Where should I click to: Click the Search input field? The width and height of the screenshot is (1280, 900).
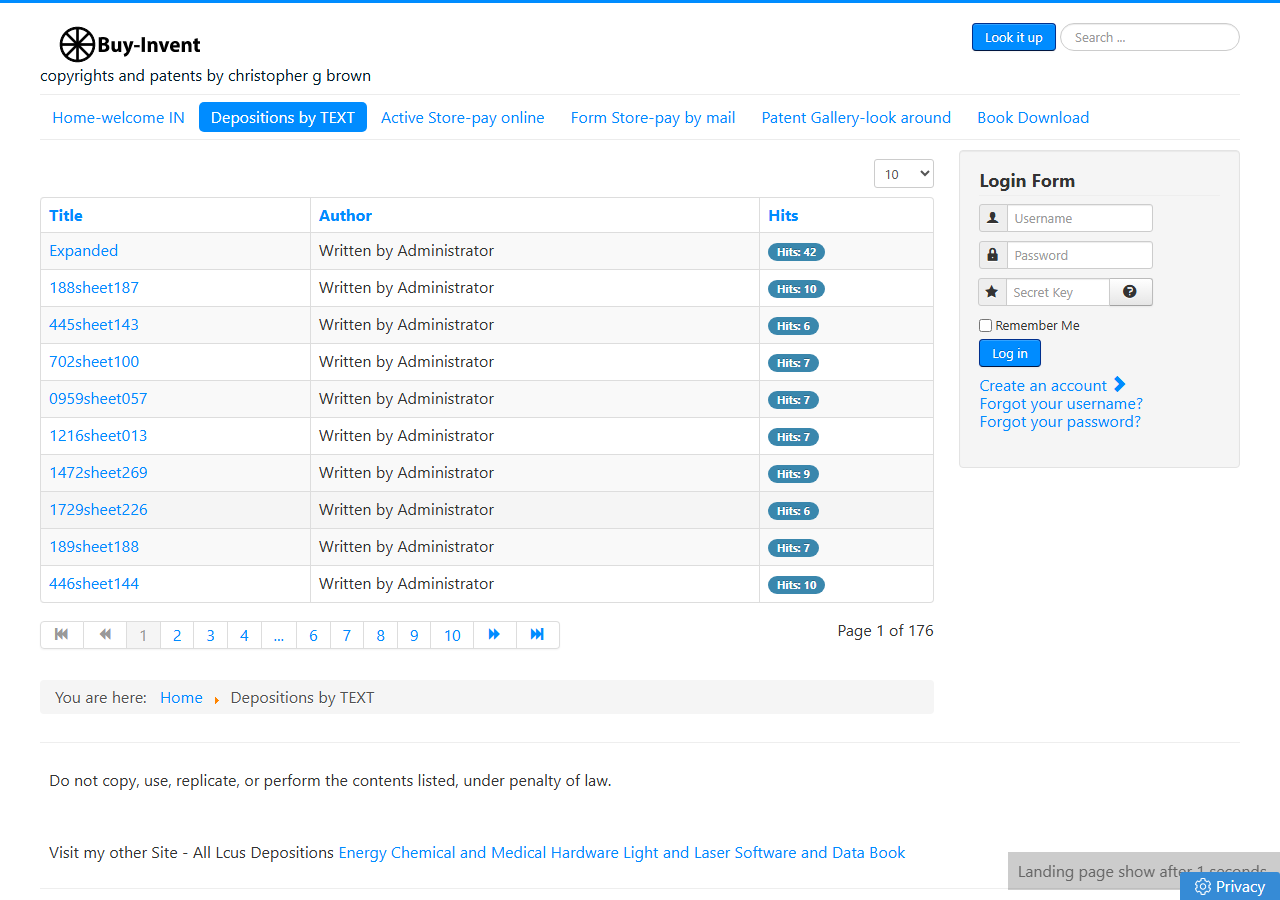1150,37
